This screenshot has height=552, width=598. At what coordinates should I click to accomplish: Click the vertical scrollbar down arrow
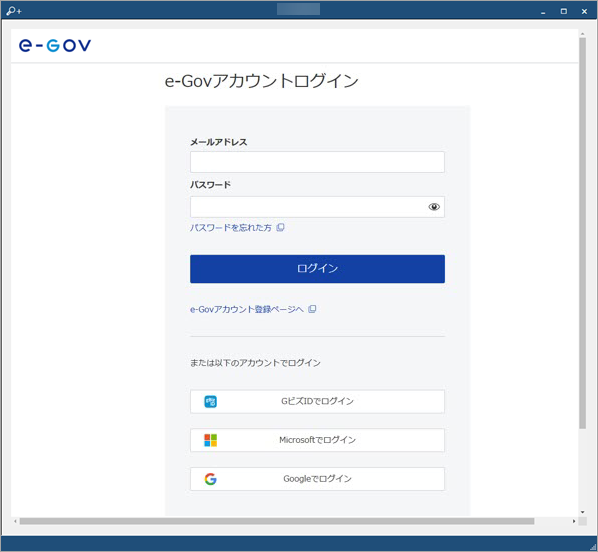(x=582, y=512)
